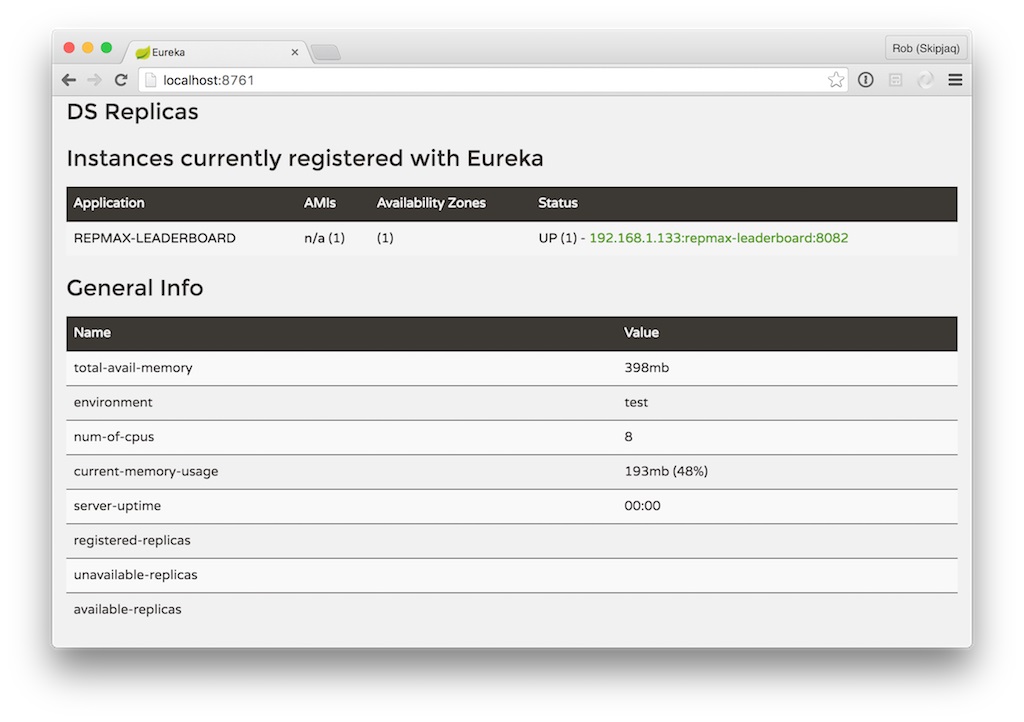Image resolution: width=1024 pixels, height=722 pixels.
Task: Click the red window close button
Action: [x=69, y=48]
